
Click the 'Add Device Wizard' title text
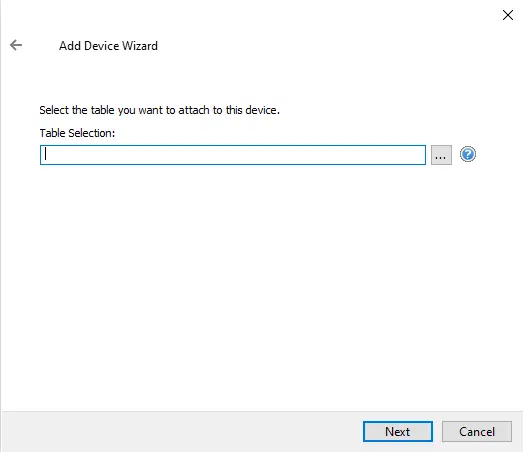(x=108, y=46)
